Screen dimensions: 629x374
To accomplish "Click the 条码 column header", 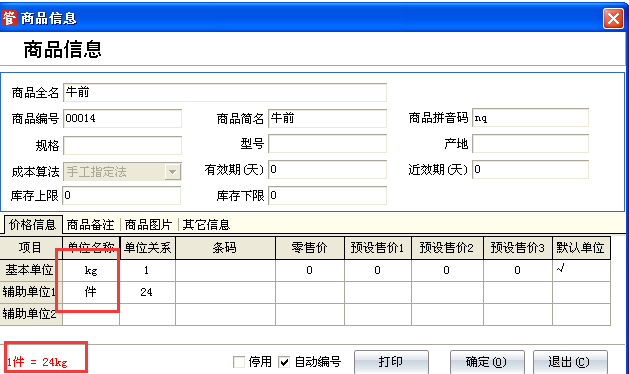I will [x=225, y=248].
